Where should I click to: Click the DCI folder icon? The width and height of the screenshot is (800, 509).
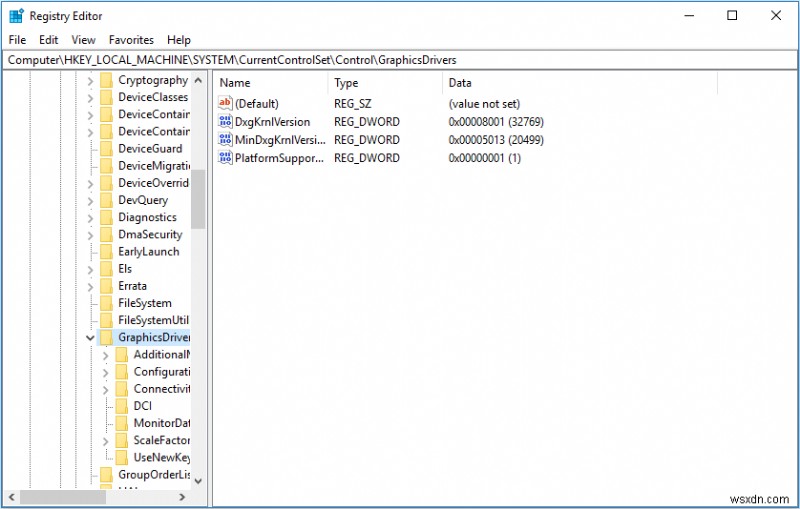[x=121, y=405]
